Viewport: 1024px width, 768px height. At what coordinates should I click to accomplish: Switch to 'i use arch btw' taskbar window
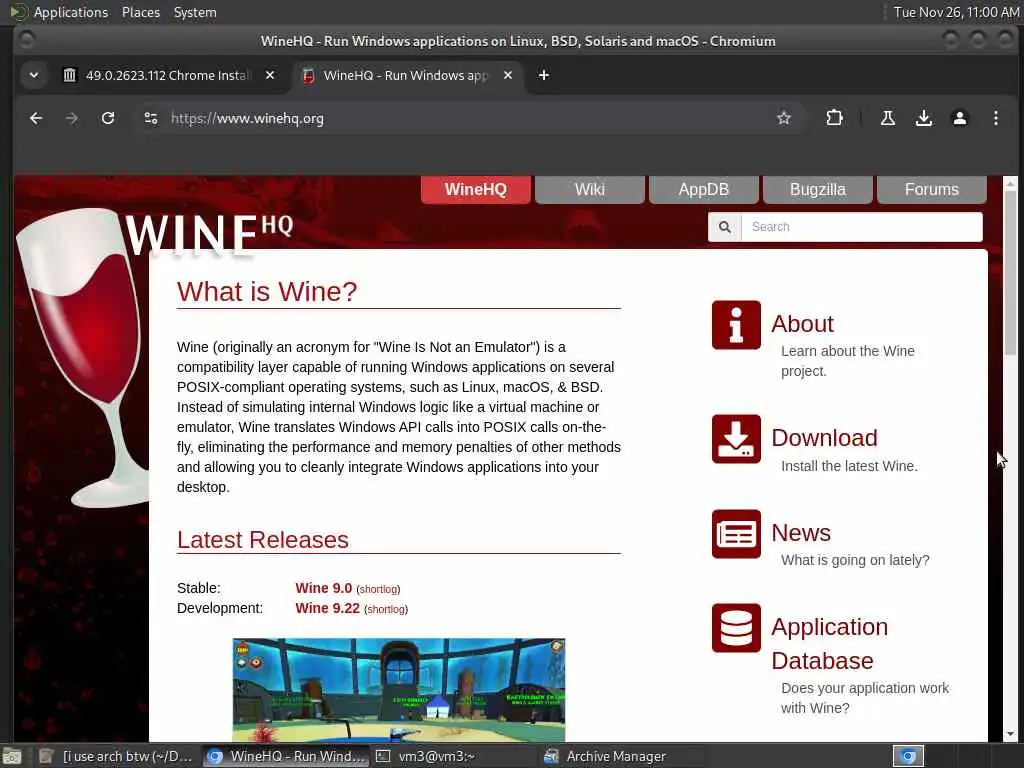tap(116, 756)
